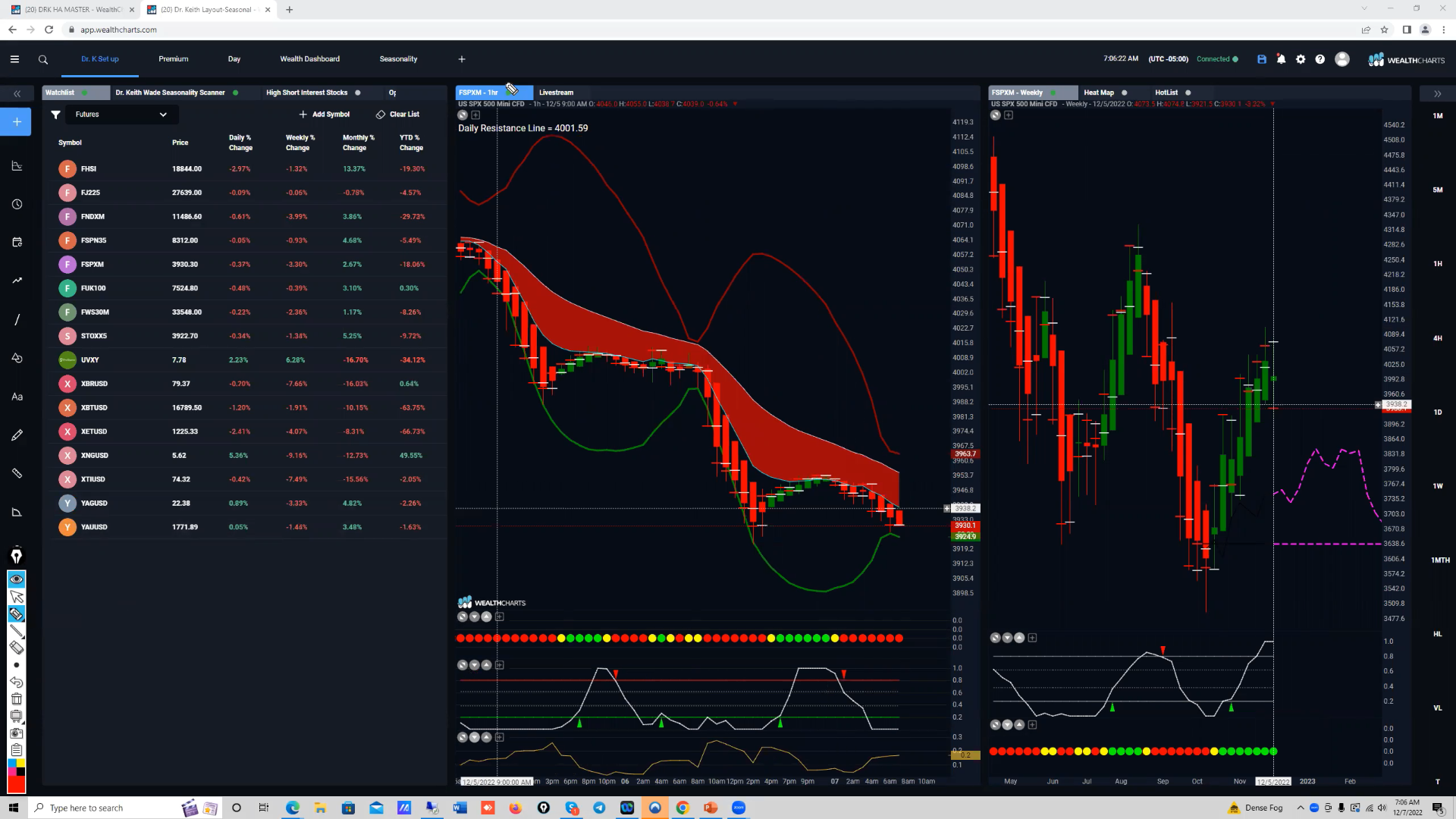Click the filter funnel icon in watchlist

pyautogui.click(x=55, y=115)
